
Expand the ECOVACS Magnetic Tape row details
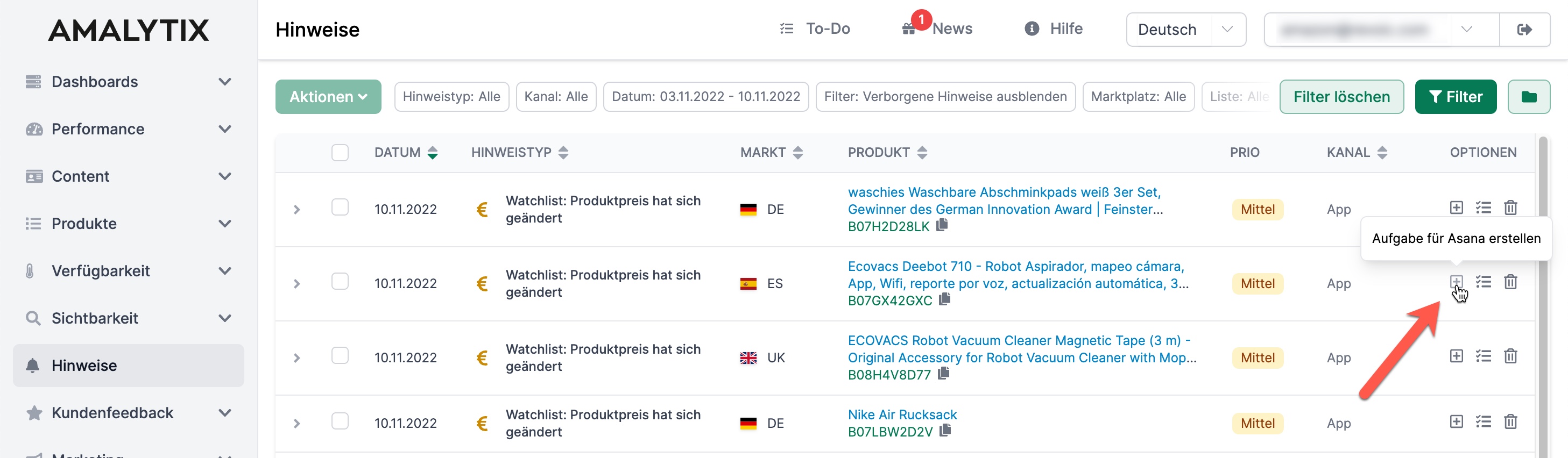[296, 357]
